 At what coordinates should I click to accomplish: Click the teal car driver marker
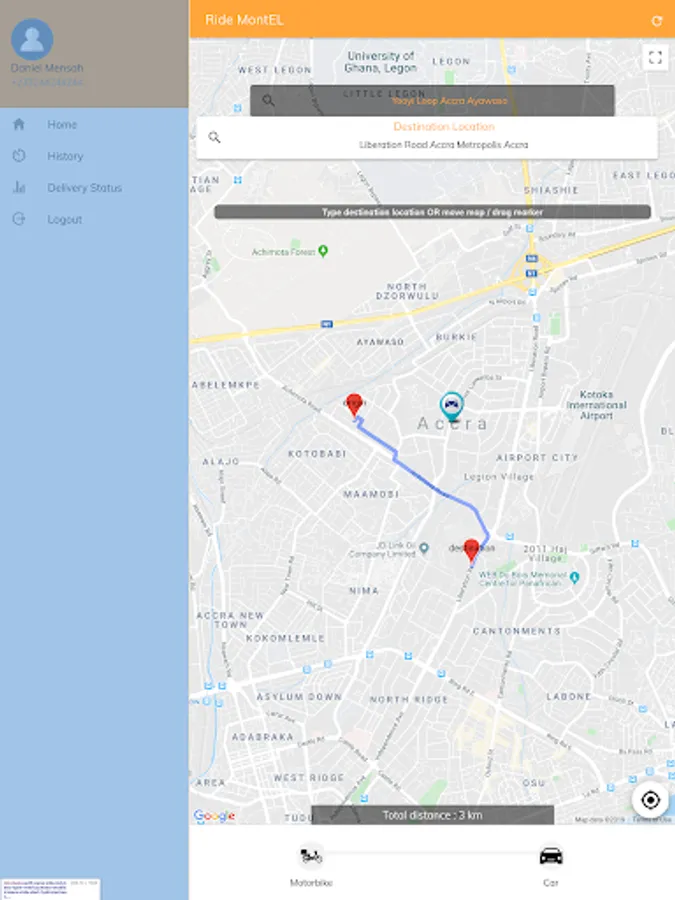click(452, 406)
